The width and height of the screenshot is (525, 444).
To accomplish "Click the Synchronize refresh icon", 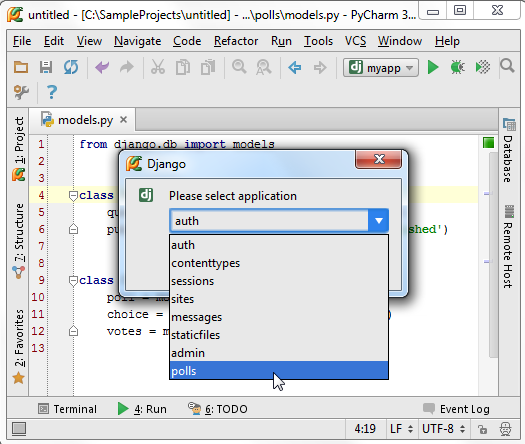I will click(x=71, y=67).
